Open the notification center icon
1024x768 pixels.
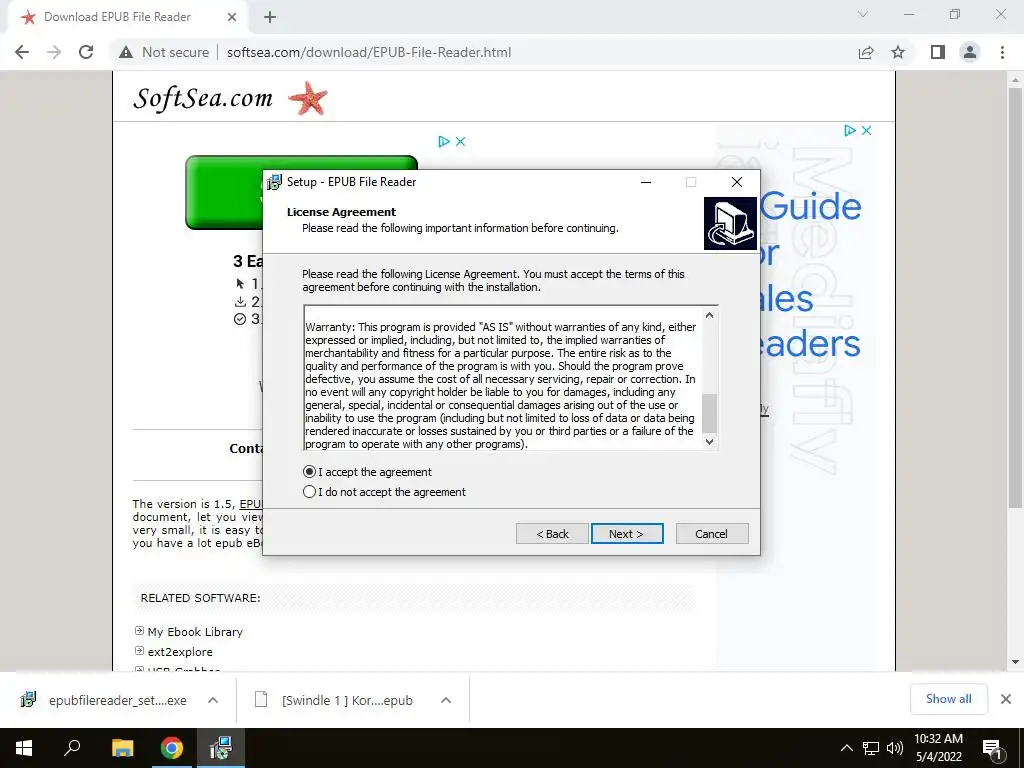(993, 748)
